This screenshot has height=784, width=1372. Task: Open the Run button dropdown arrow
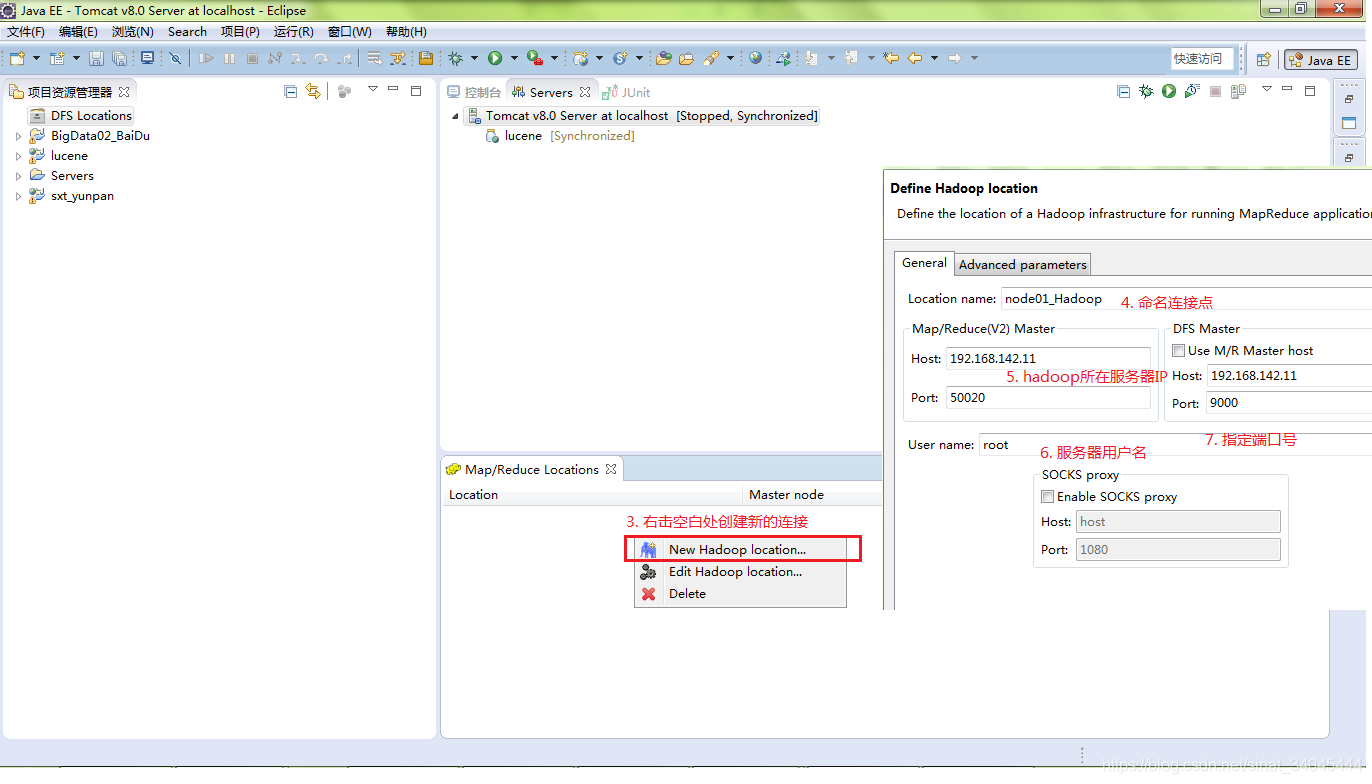[x=514, y=58]
